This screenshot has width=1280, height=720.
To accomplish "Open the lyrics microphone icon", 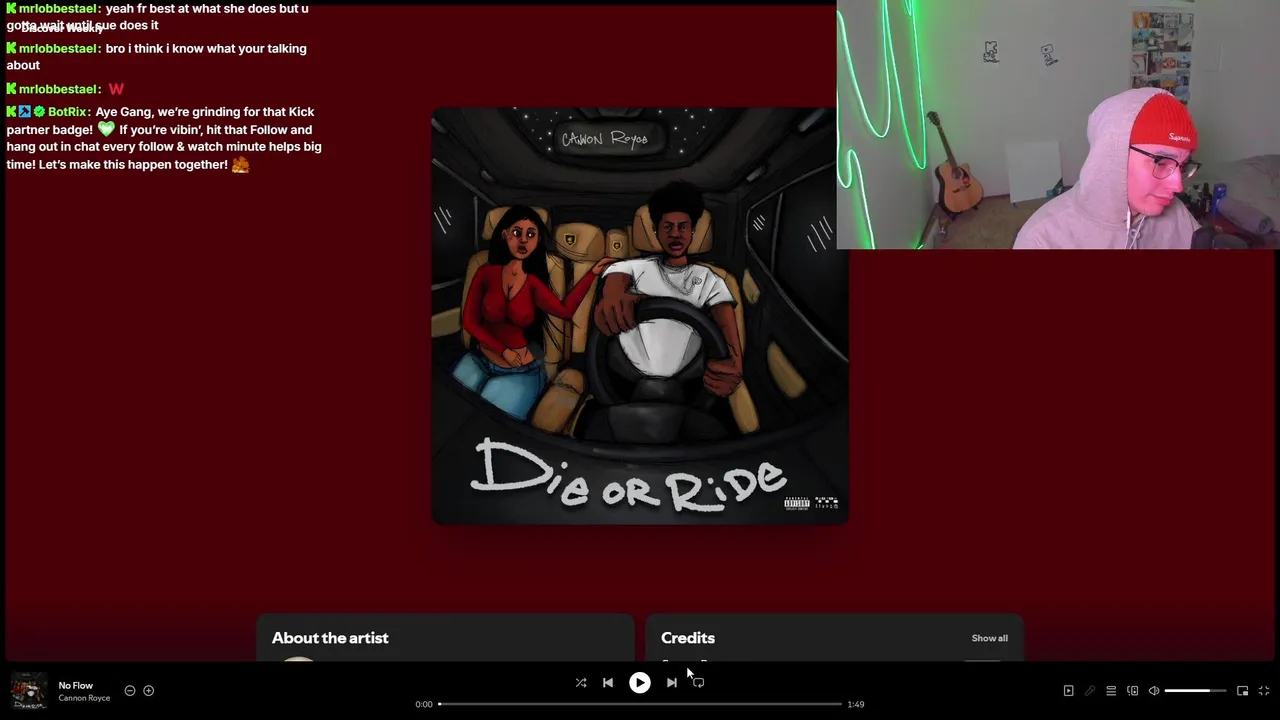I will (1090, 691).
